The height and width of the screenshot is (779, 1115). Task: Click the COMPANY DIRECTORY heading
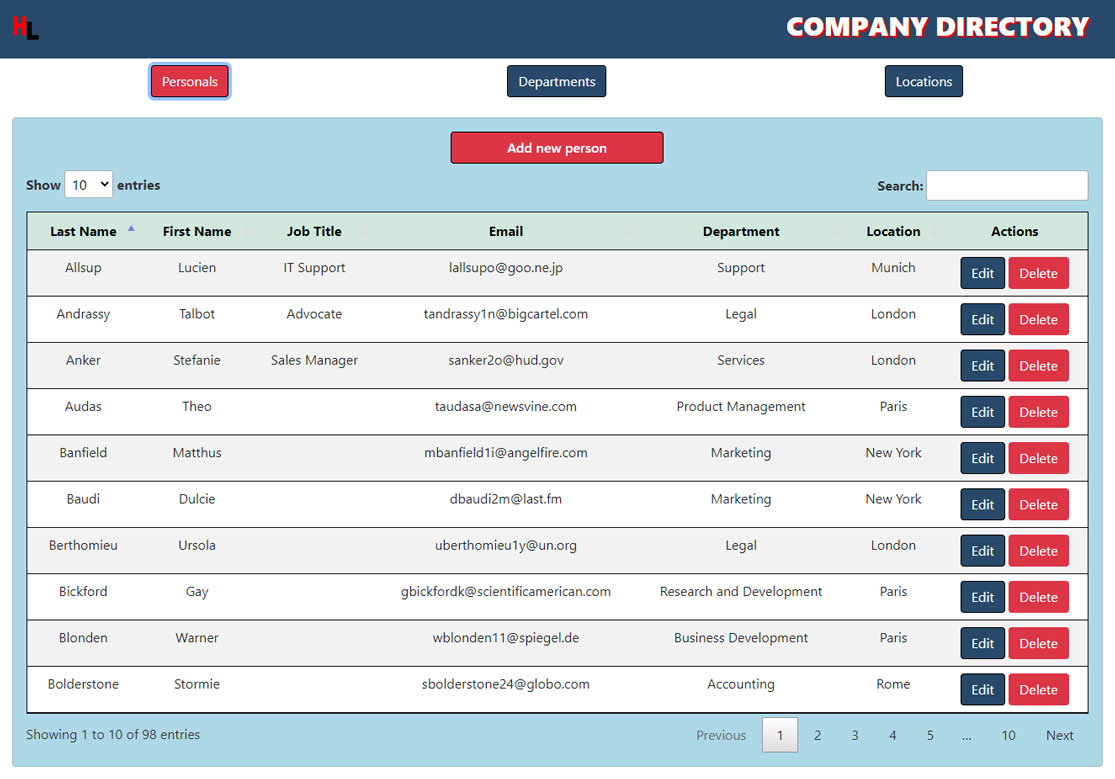(937, 27)
